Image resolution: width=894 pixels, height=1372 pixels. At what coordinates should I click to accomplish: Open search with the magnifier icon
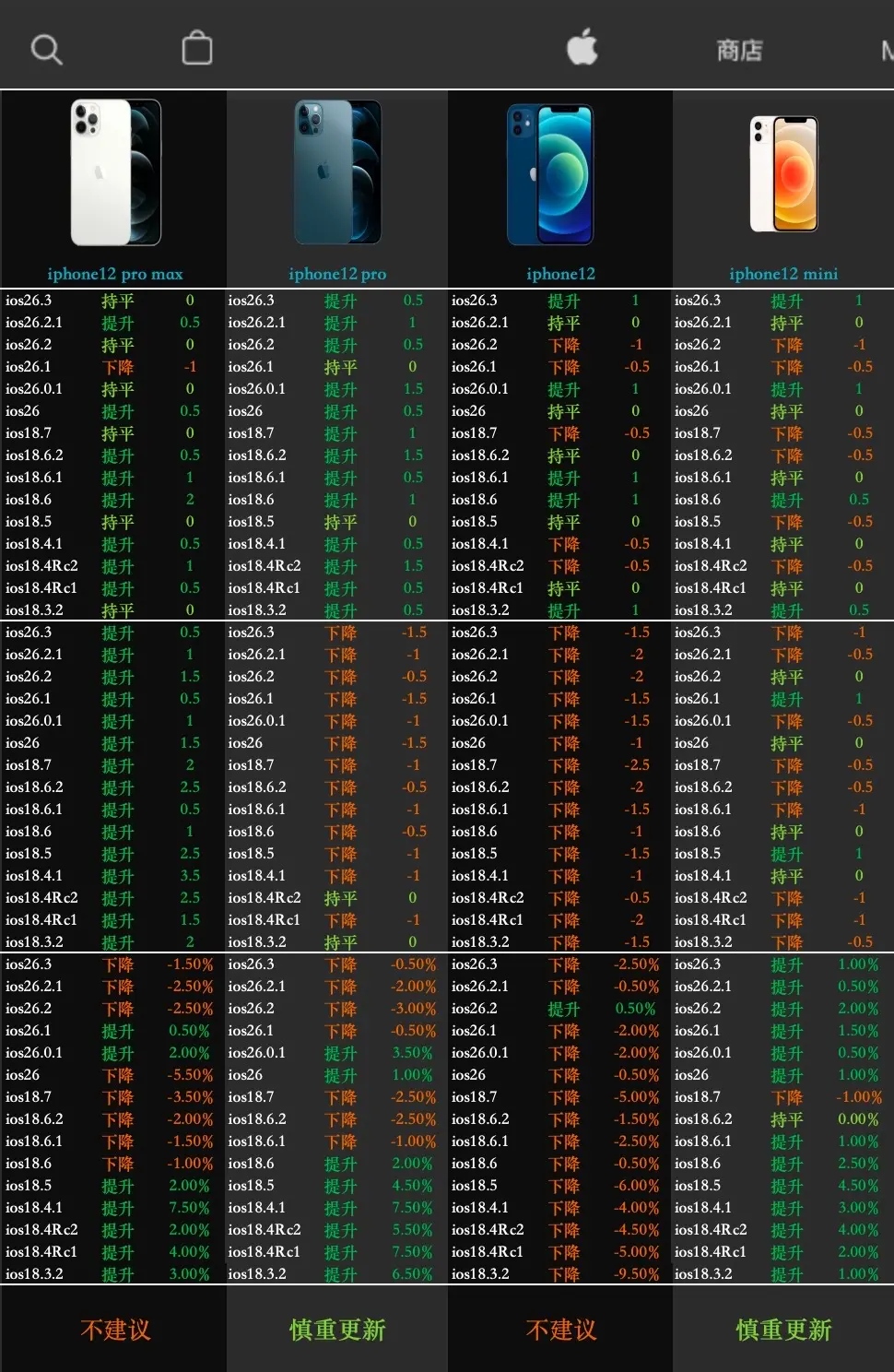[x=46, y=49]
